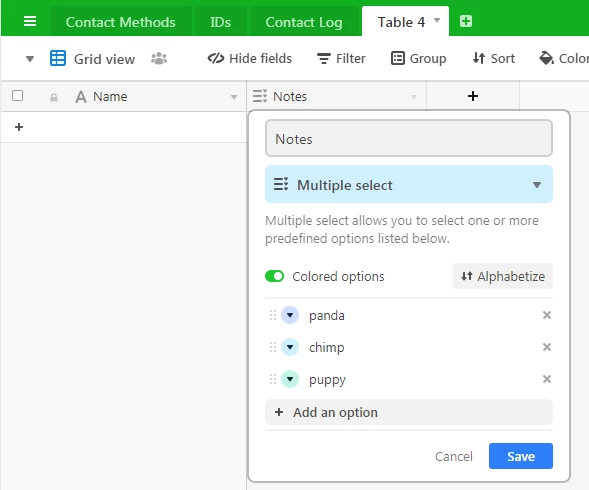Click the collaborators people icon
This screenshot has width=589, height=490.
[159, 58]
